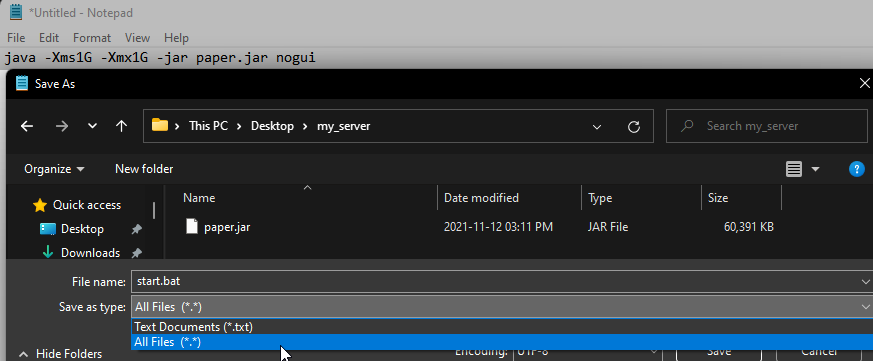Image resolution: width=873 pixels, height=361 pixels.
Task: Create a New folder
Action: [144, 169]
